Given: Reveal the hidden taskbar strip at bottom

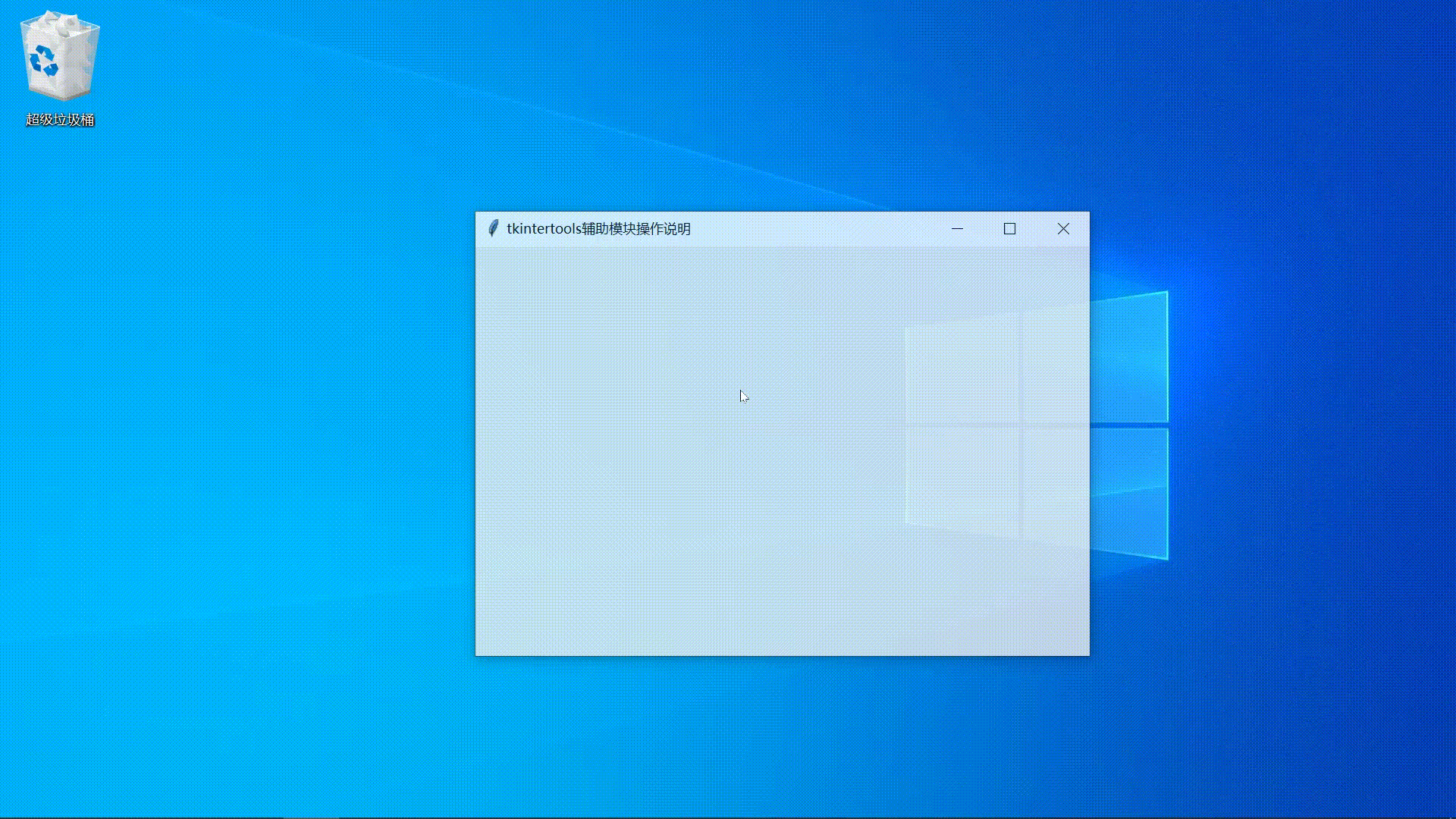Looking at the screenshot, I should click(728, 817).
